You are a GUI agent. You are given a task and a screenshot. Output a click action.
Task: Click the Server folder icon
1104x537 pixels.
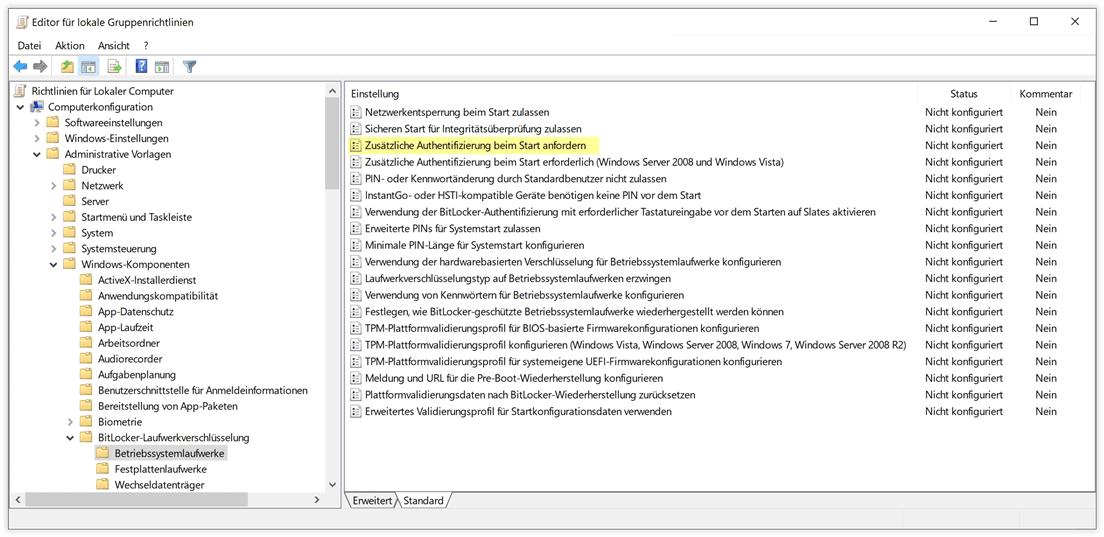(x=69, y=201)
